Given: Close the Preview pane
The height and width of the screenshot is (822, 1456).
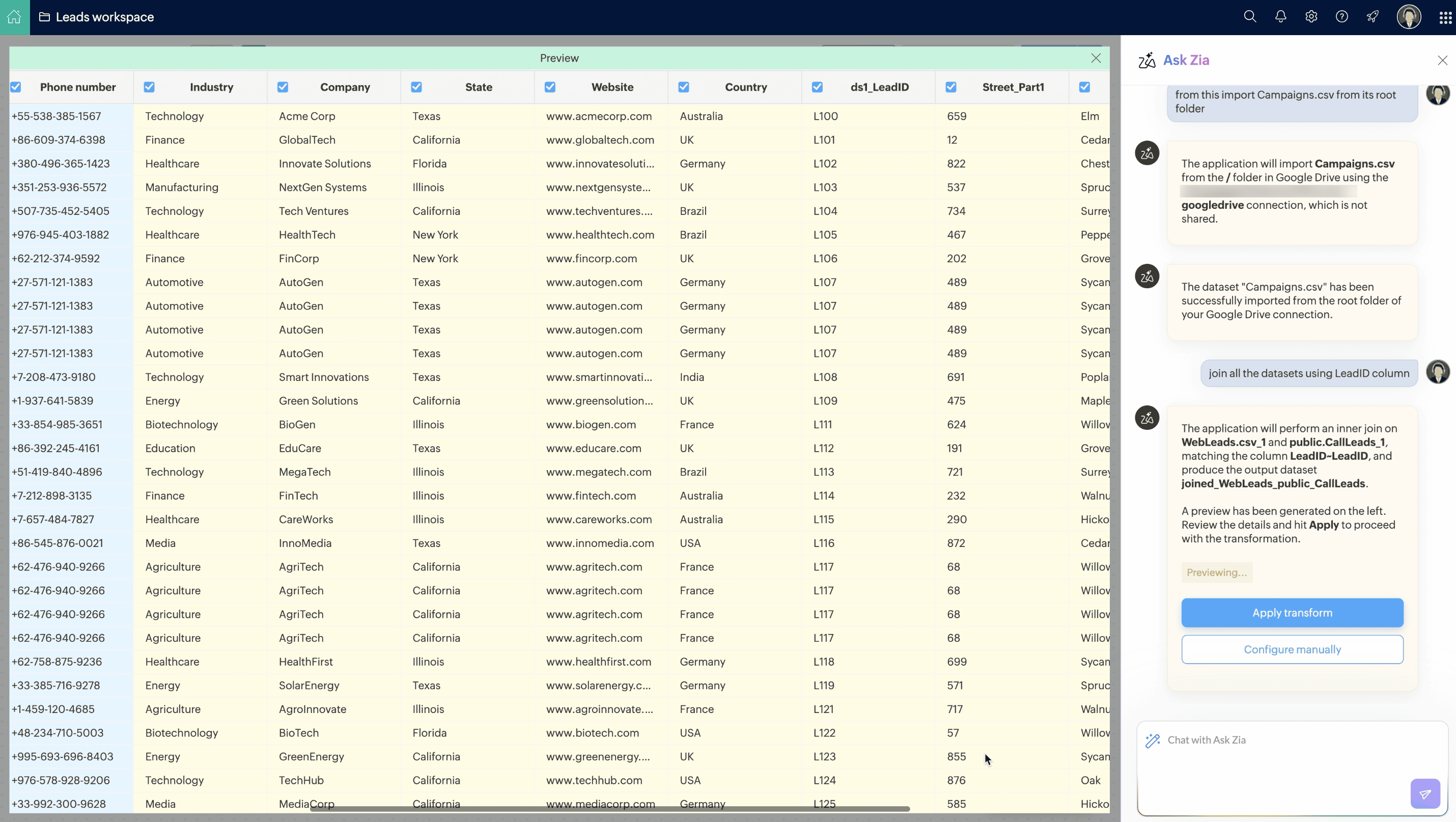Looking at the screenshot, I should pos(1096,58).
